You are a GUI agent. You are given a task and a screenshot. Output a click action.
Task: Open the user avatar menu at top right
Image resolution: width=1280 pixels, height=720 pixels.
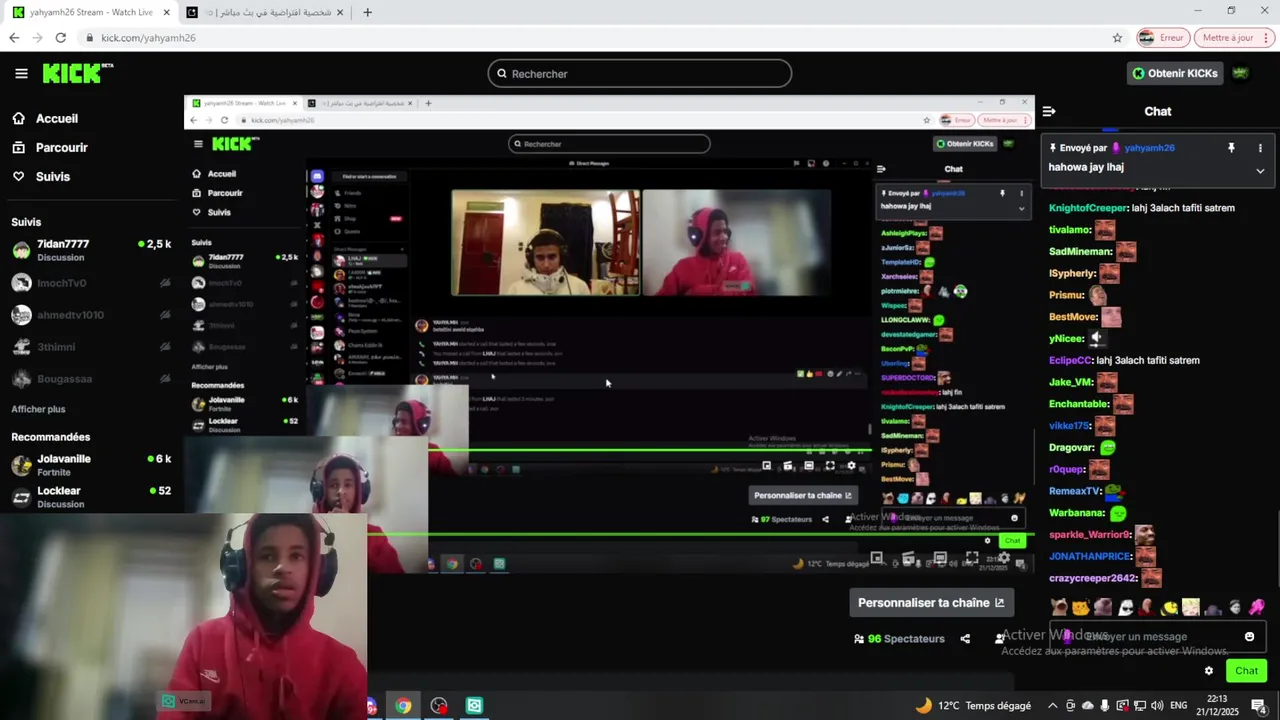click(x=1240, y=73)
